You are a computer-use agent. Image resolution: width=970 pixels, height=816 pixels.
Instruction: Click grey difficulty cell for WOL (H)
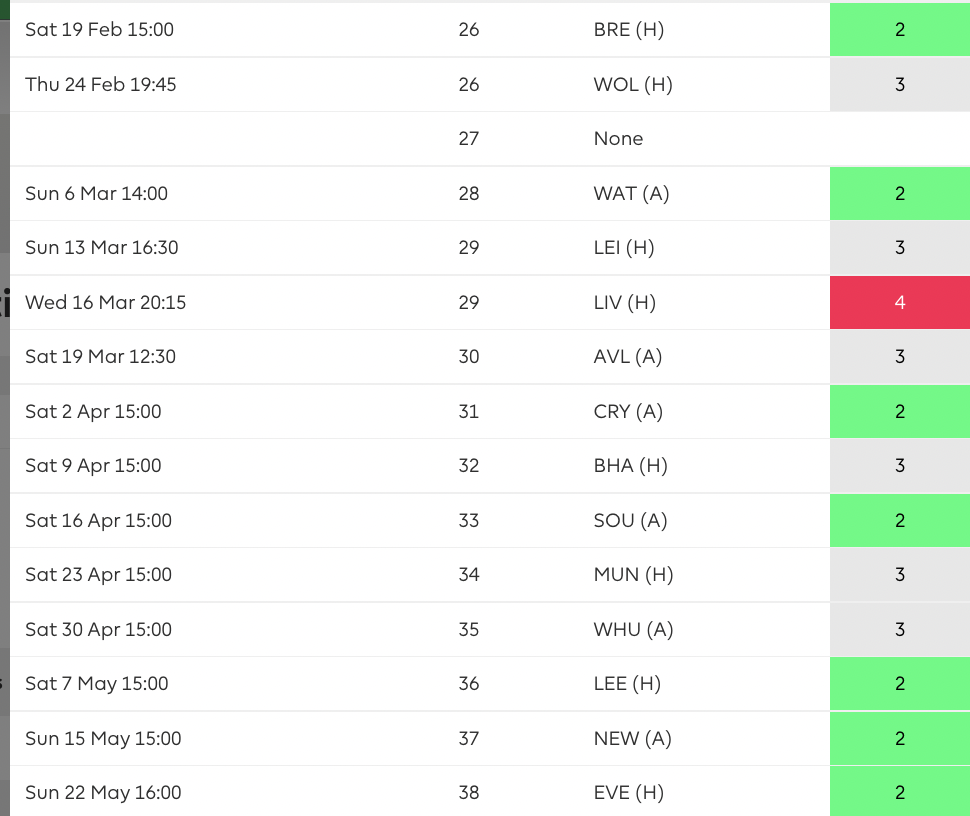tap(899, 85)
